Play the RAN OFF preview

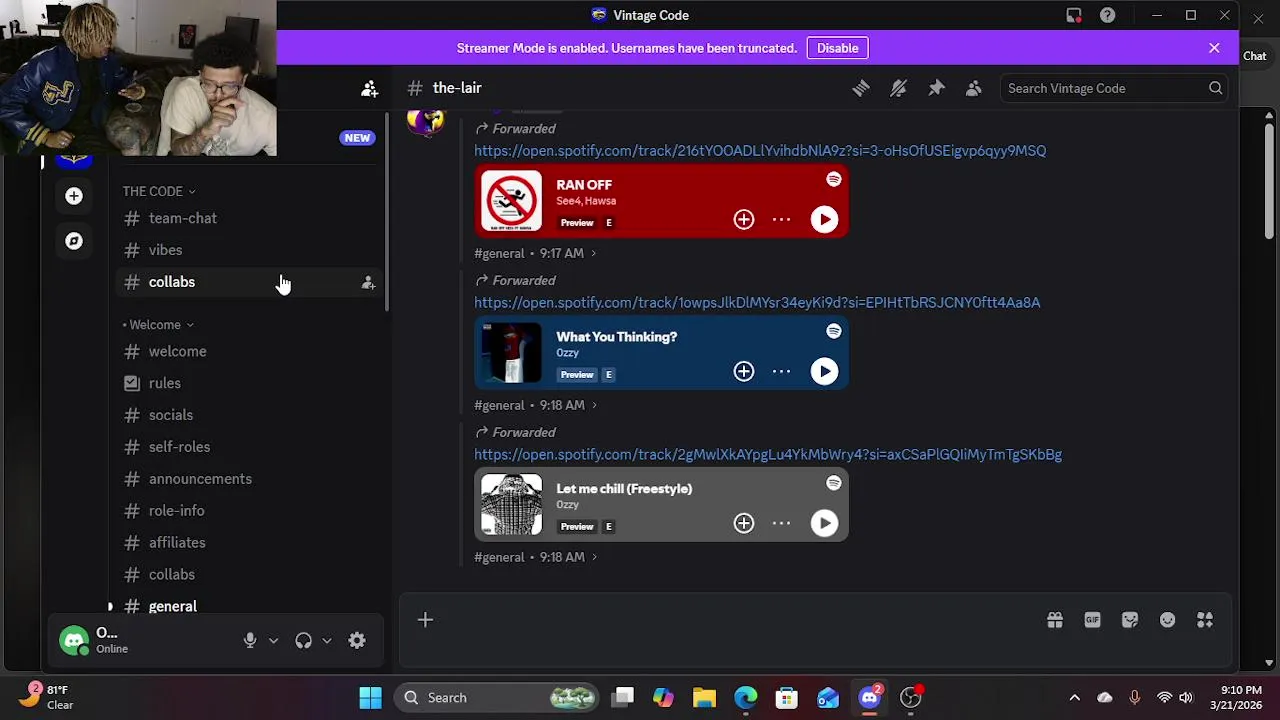pyautogui.click(x=824, y=220)
